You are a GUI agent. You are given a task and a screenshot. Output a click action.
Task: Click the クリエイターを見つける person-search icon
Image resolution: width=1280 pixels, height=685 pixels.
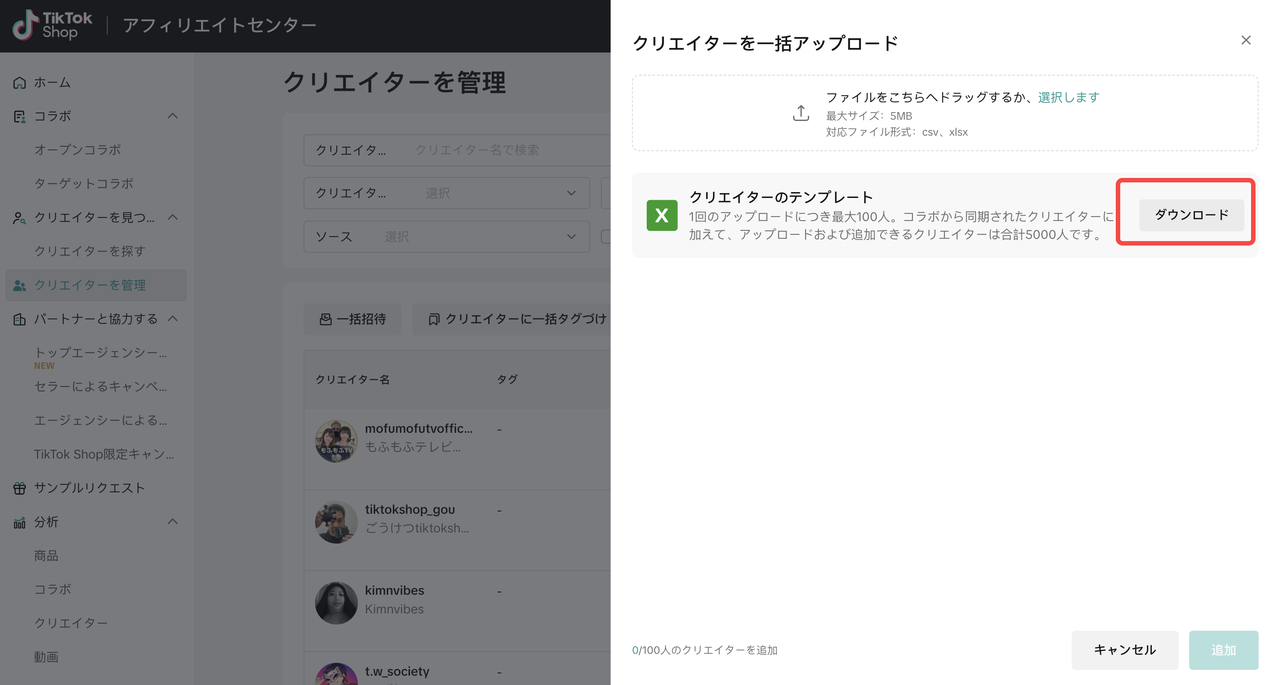click(19, 217)
